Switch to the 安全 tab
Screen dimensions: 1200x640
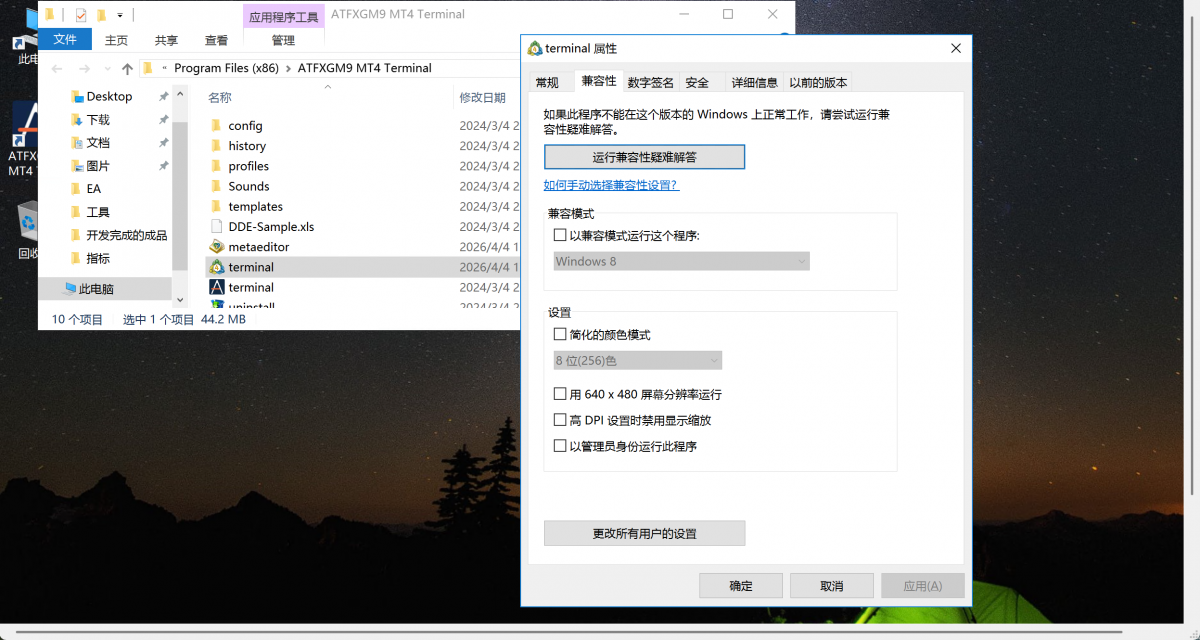click(697, 82)
